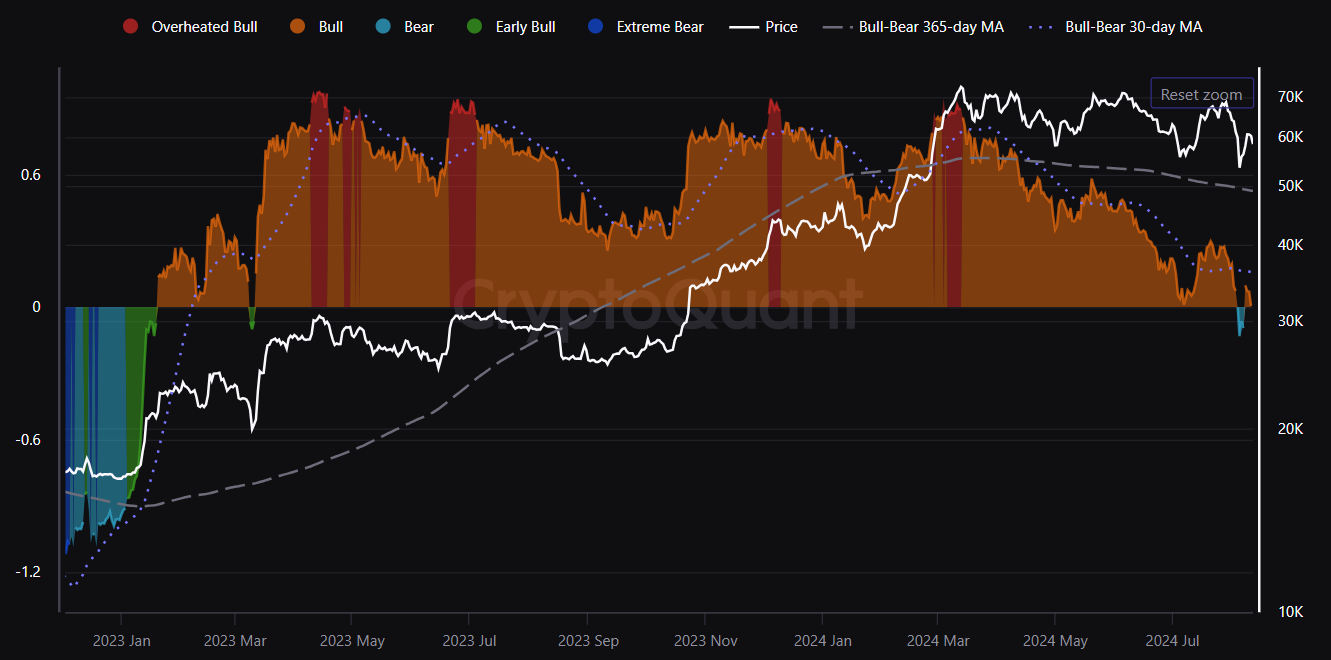This screenshot has width=1331, height=660.
Task: Toggle the 'Bull-Bear 365-day MA' series label
Action: click(931, 27)
